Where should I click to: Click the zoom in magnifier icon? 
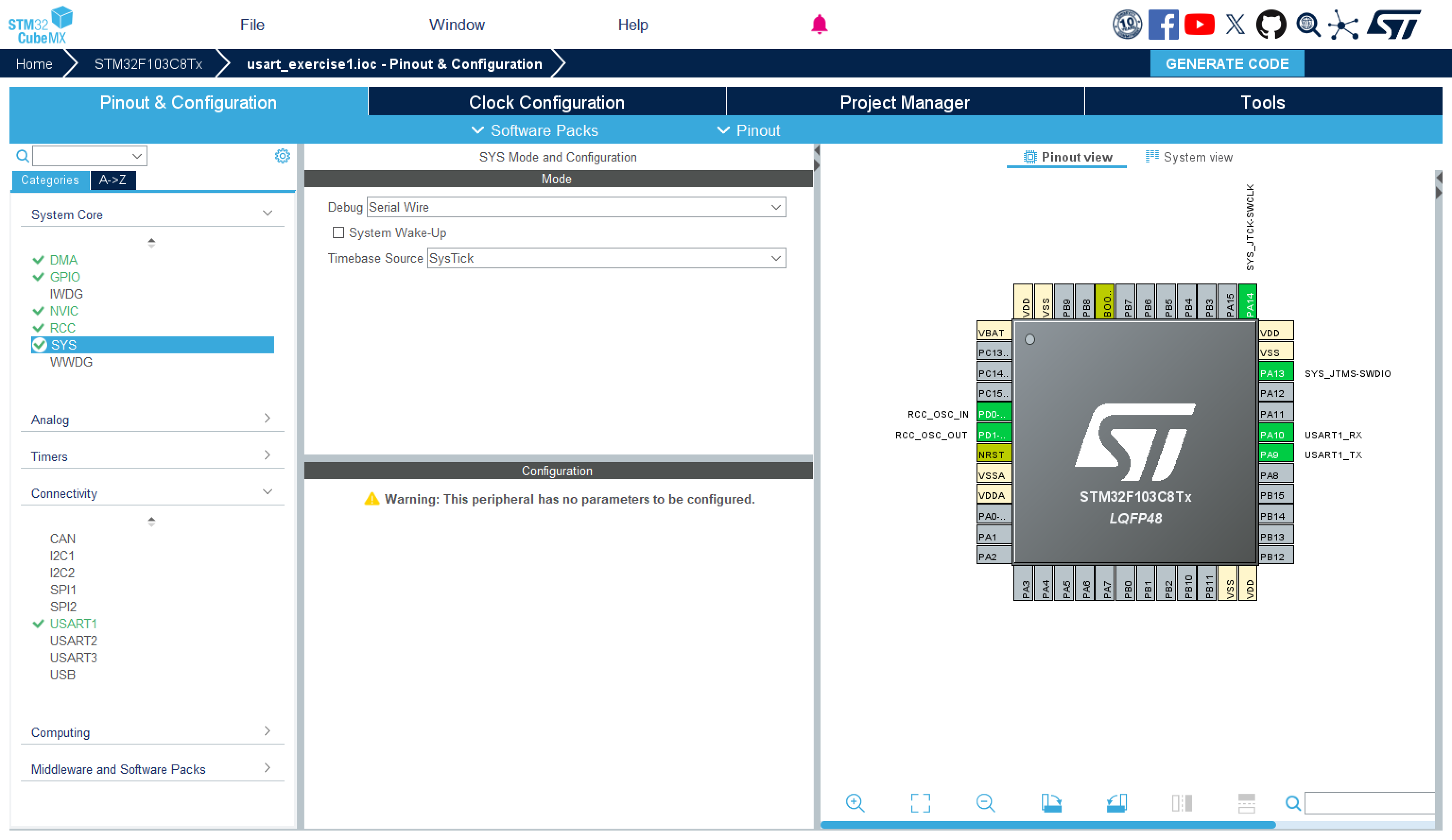pos(855,803)
